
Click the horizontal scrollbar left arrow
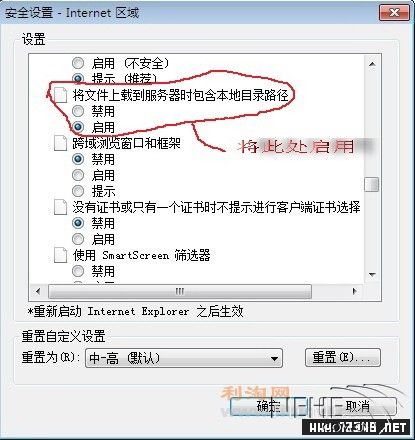pyautogui.click(x=38, y=292)
